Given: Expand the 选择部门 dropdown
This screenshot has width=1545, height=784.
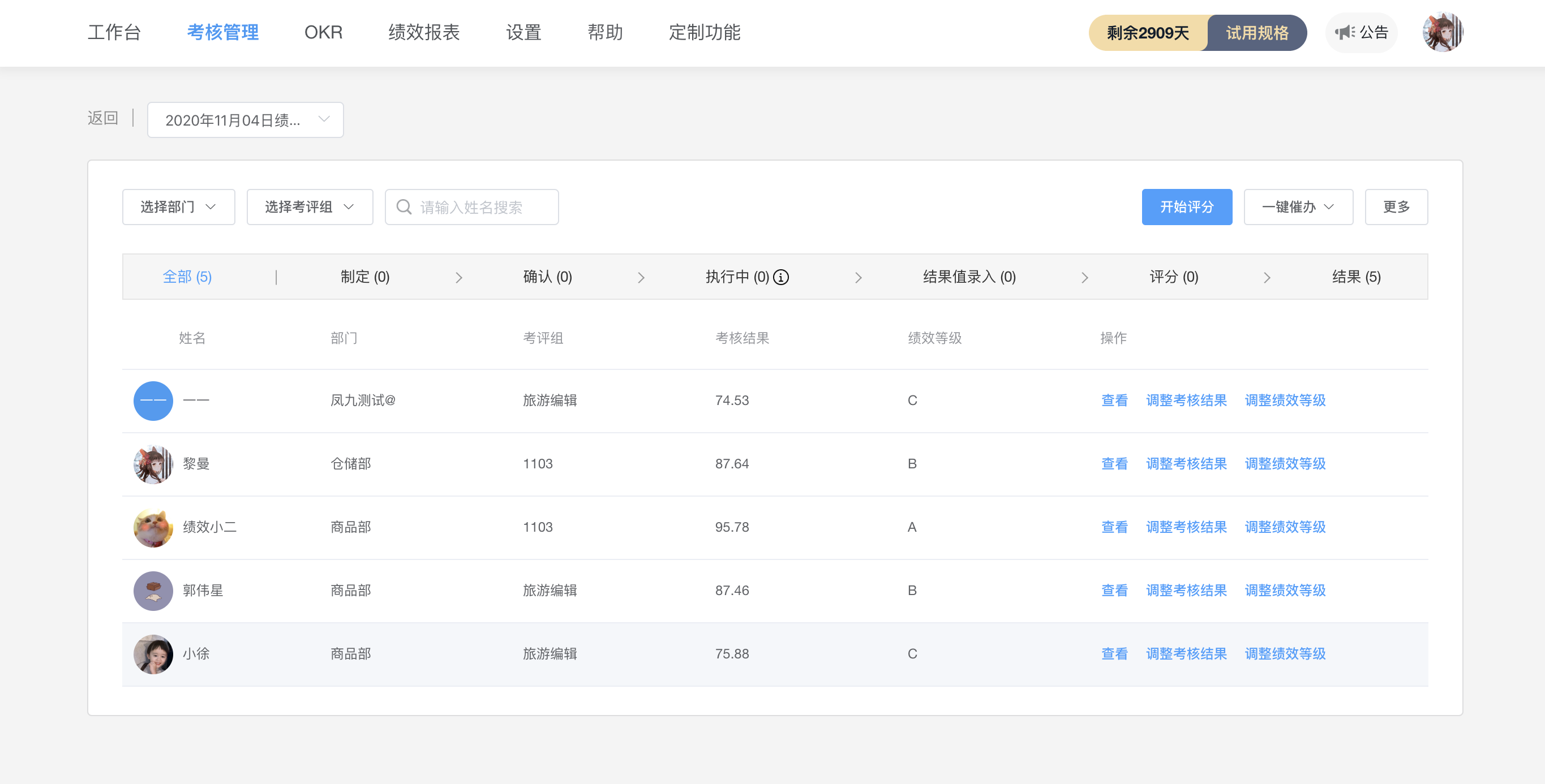Looking at the screenshot, I should (179, 207).
